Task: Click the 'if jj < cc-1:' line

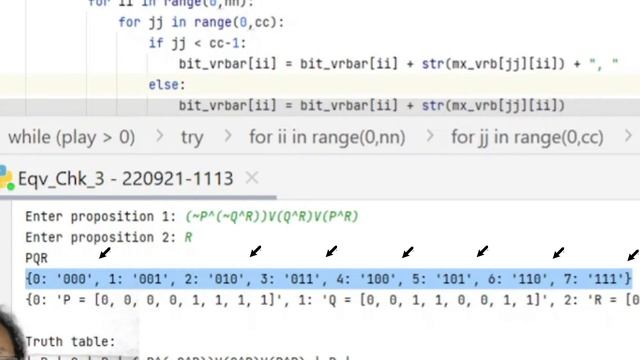Action: (x=198, y=43)
